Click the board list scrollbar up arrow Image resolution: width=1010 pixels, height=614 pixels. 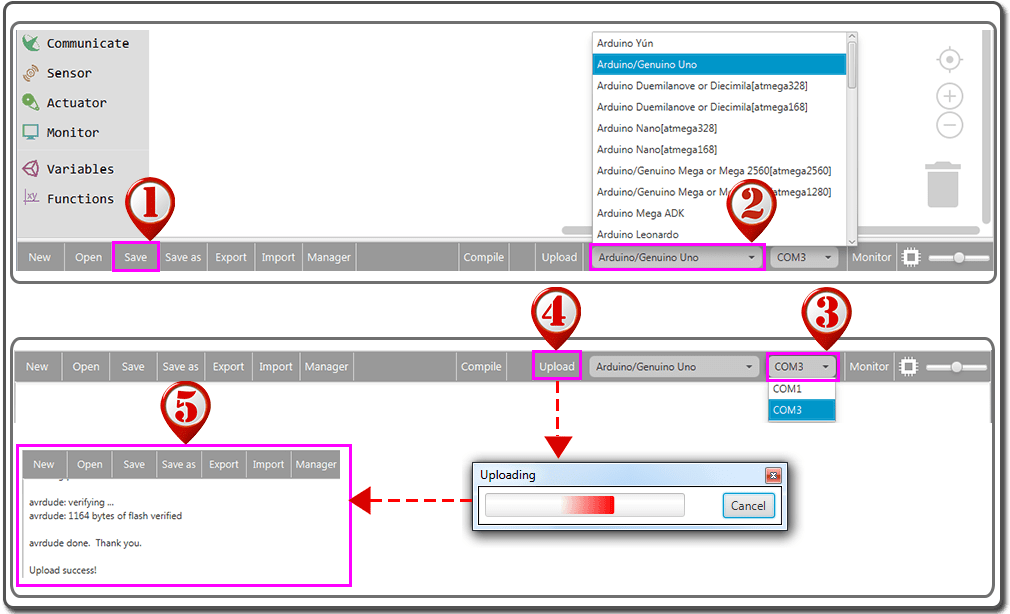click(852, 37)
